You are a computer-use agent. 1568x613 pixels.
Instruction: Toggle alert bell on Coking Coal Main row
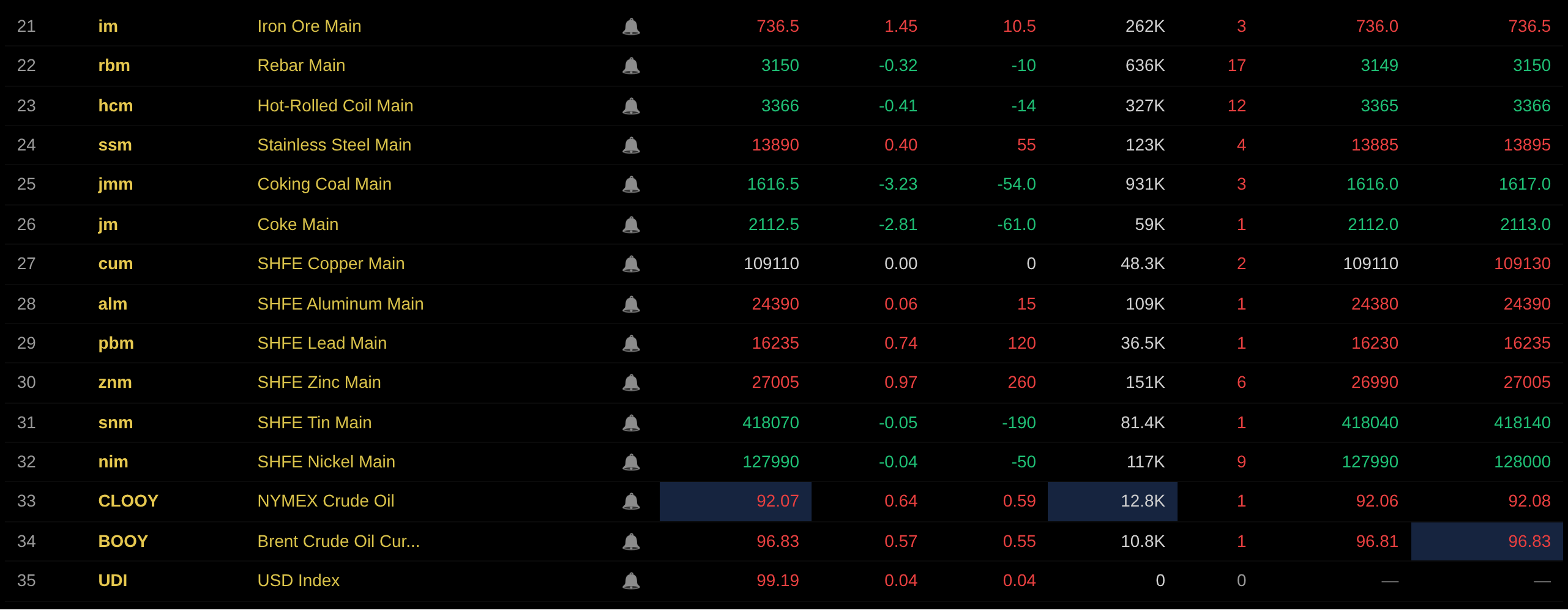[x=631, y=184]
